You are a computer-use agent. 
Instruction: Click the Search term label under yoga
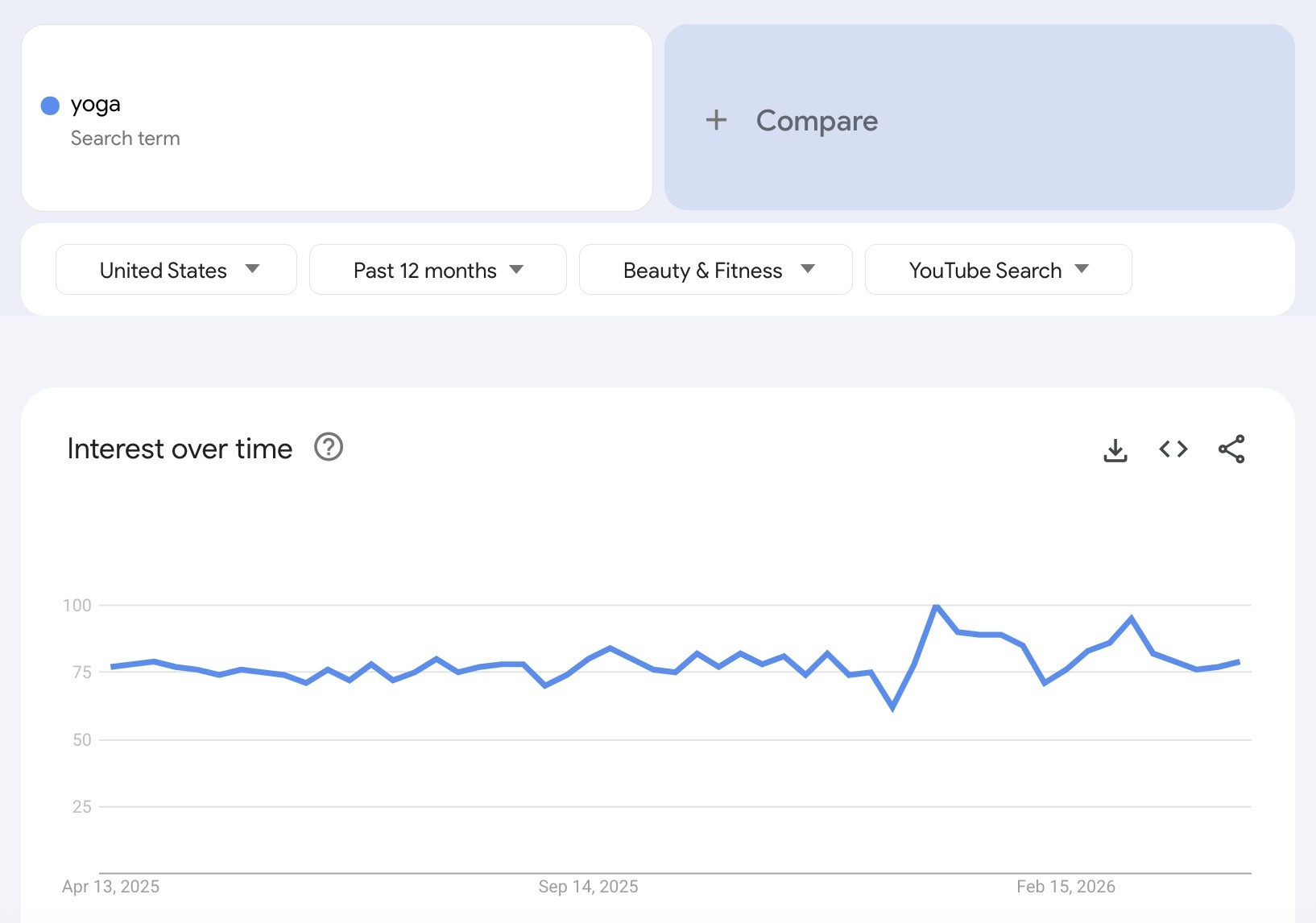pos(125,138)
